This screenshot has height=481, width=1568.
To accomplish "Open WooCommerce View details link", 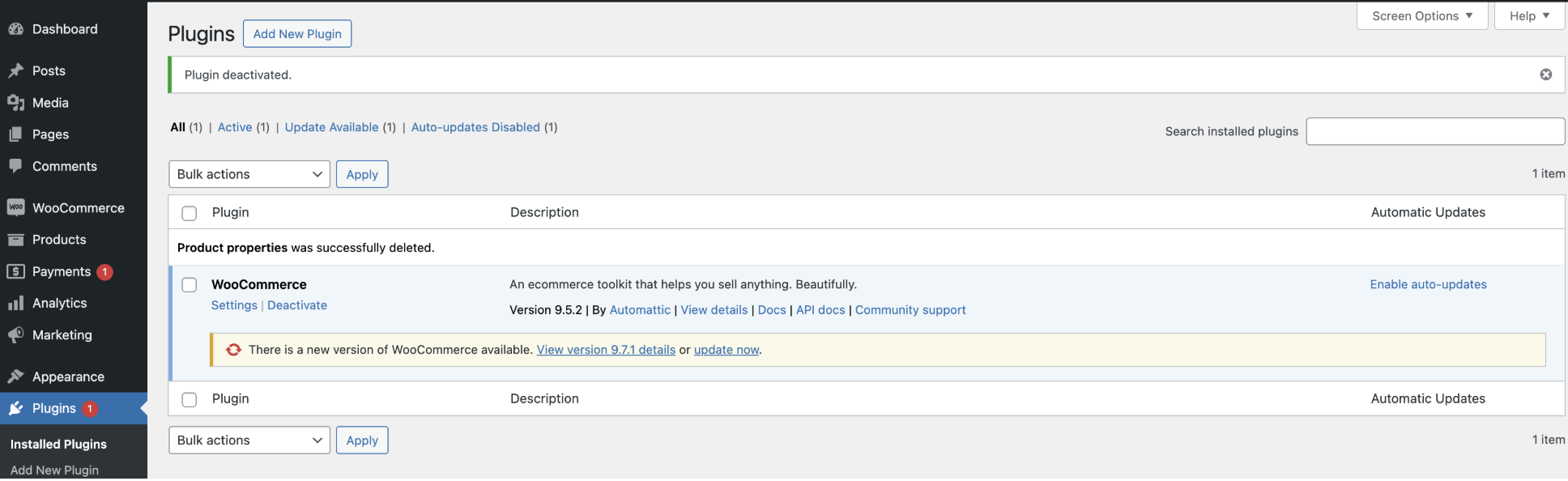I will [714, 310].
